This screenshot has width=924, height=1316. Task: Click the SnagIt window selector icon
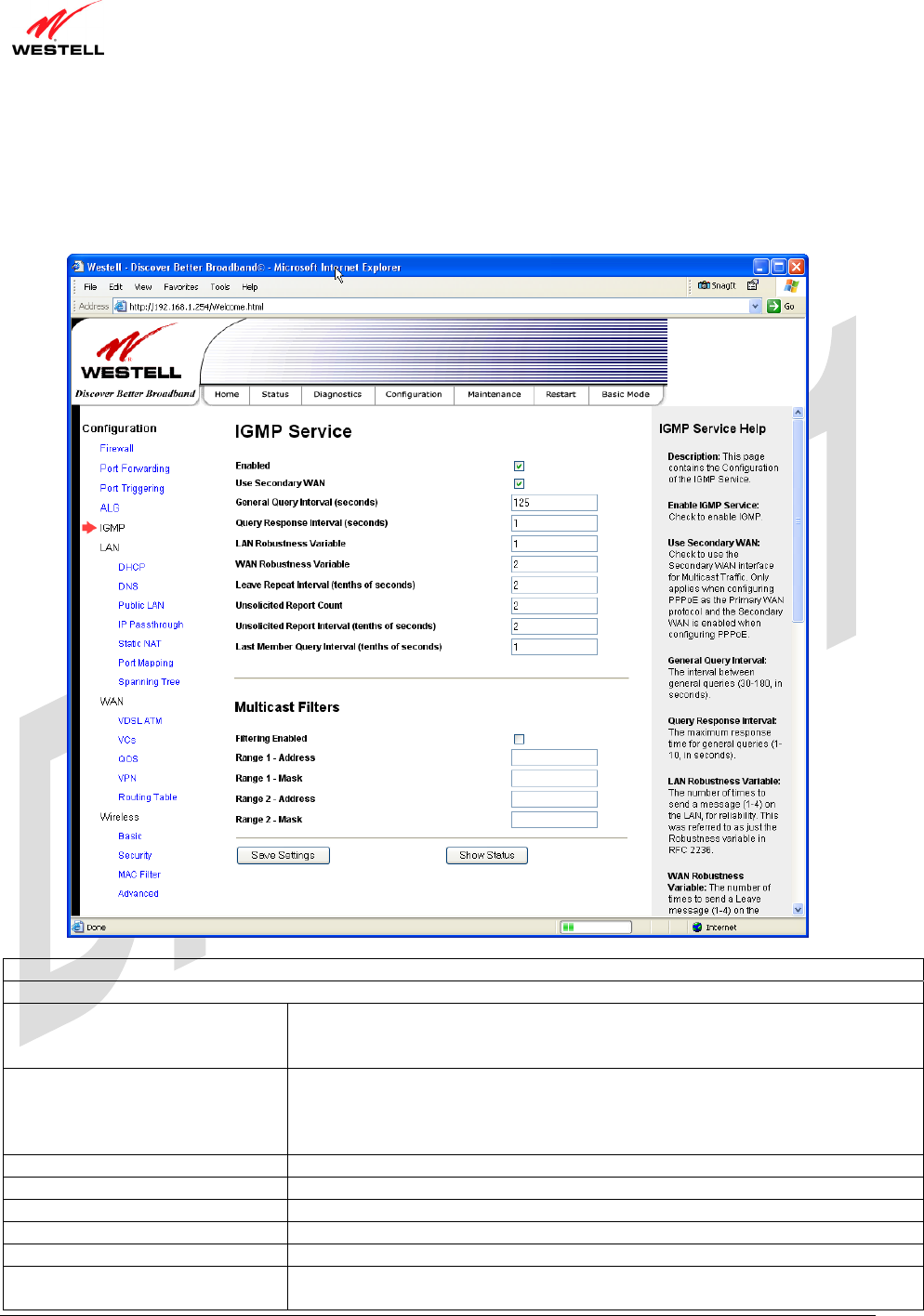pyautogui.click(x=753, y=285)
